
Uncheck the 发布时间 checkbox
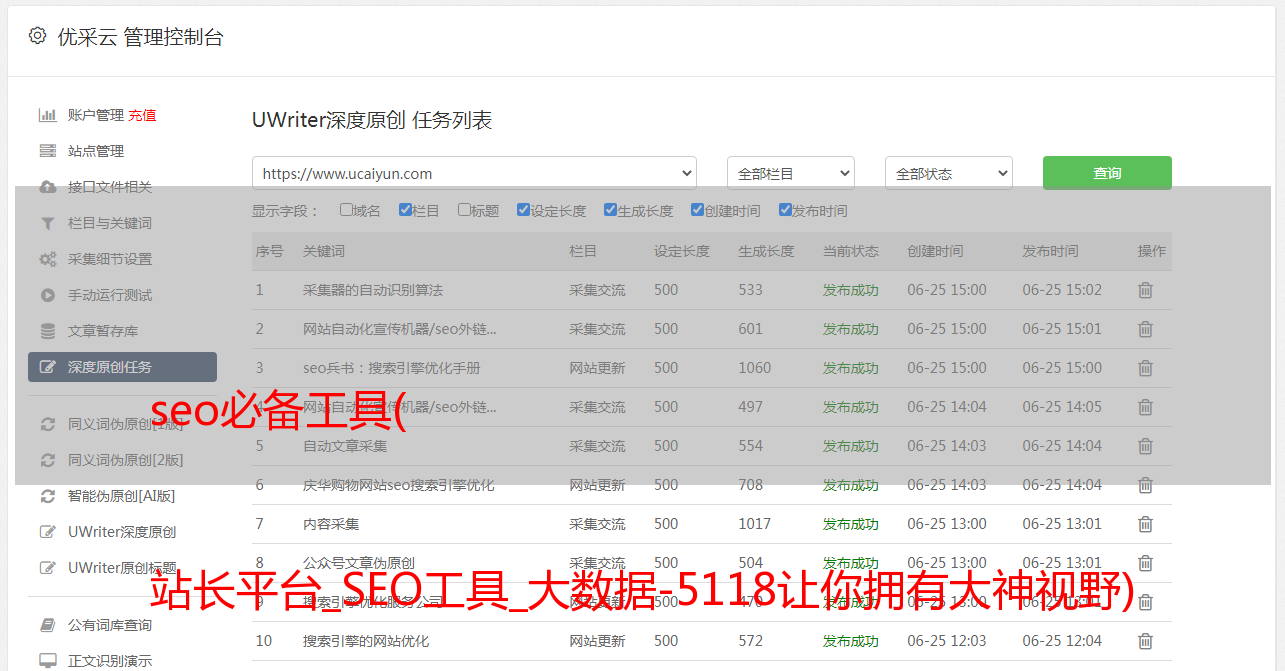coord(784,210)
